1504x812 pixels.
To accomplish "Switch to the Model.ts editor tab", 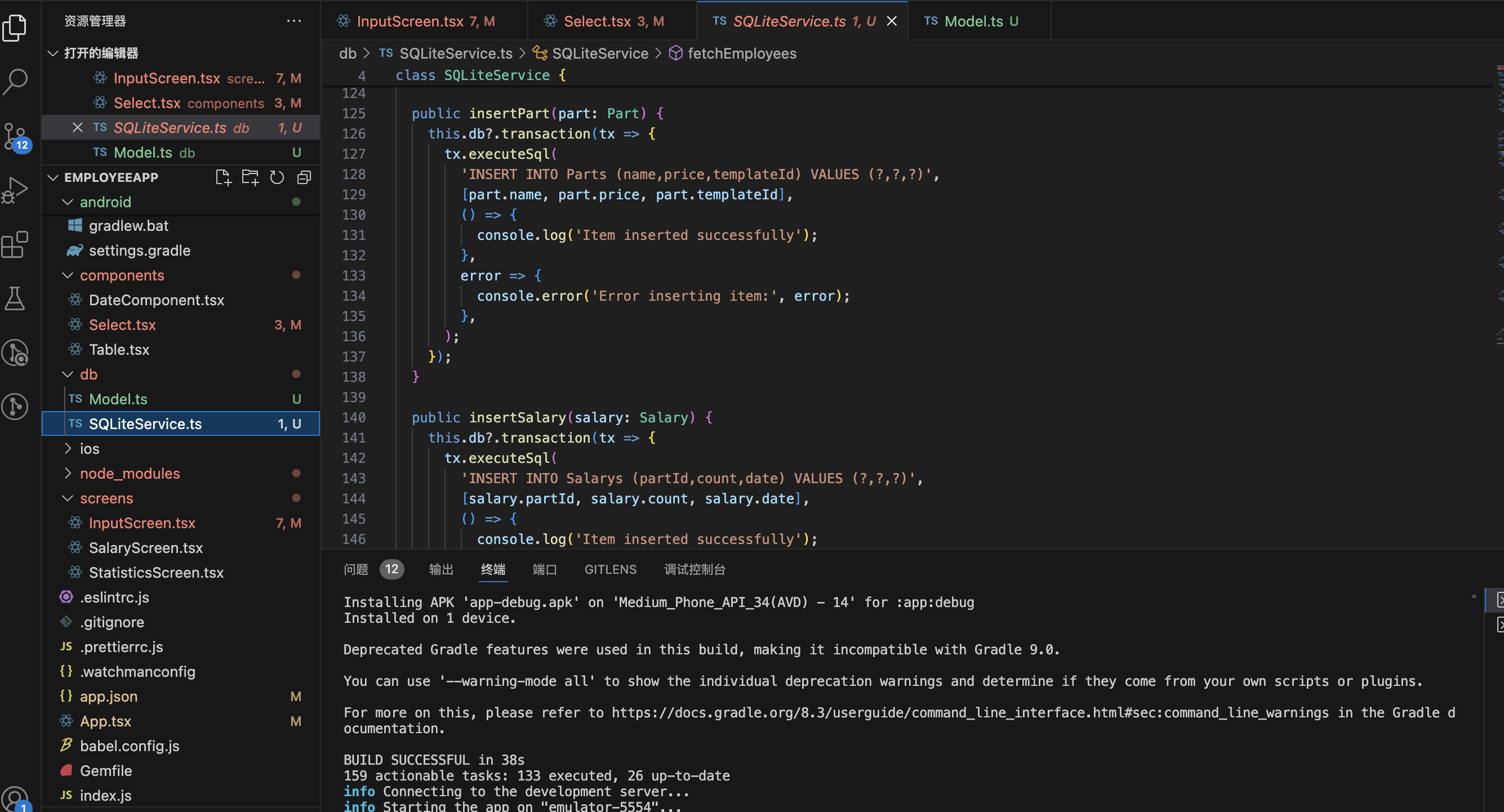I will [979, 21].
